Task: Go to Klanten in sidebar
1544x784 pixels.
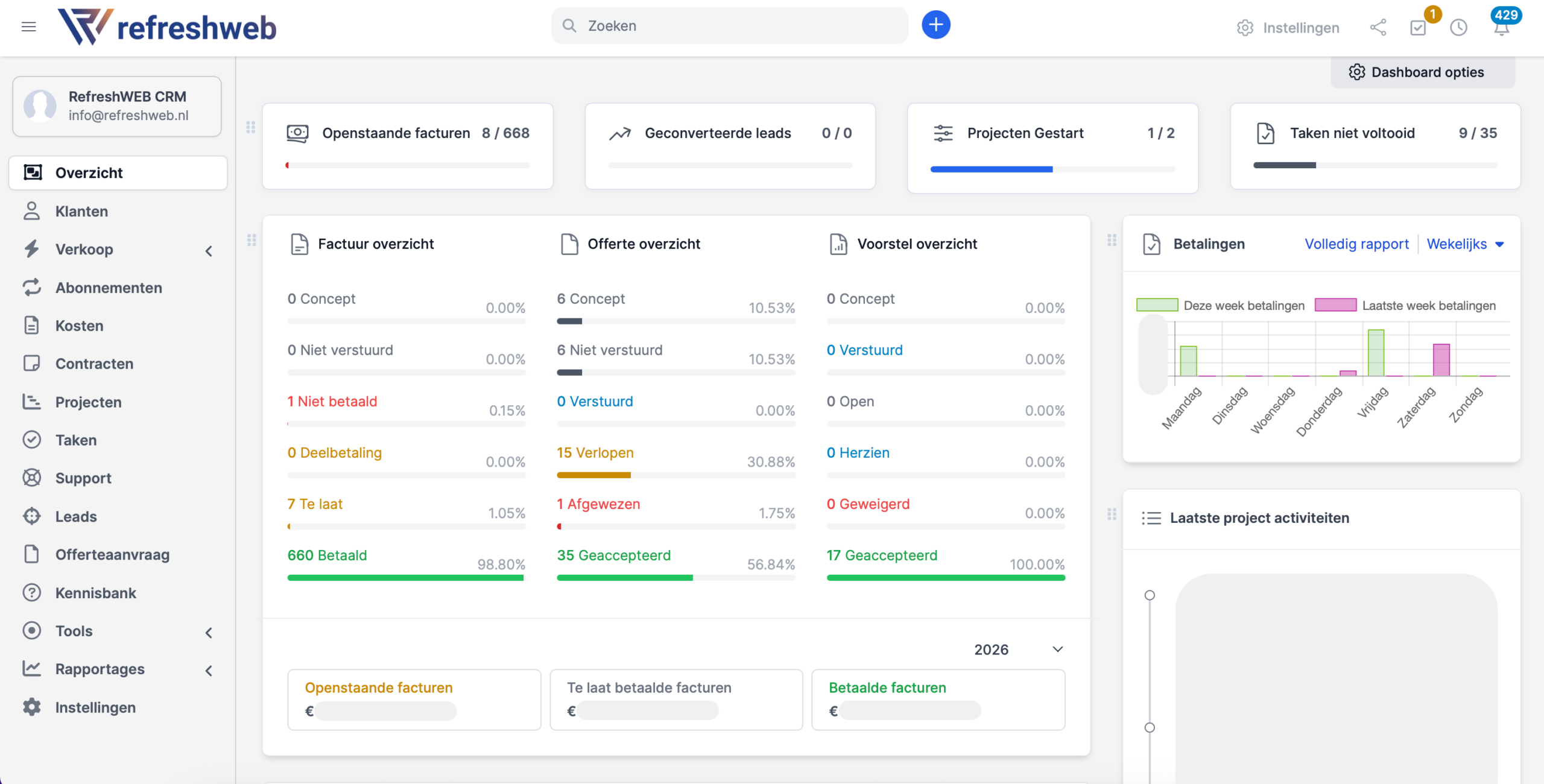Action: (x=81, y=212)
